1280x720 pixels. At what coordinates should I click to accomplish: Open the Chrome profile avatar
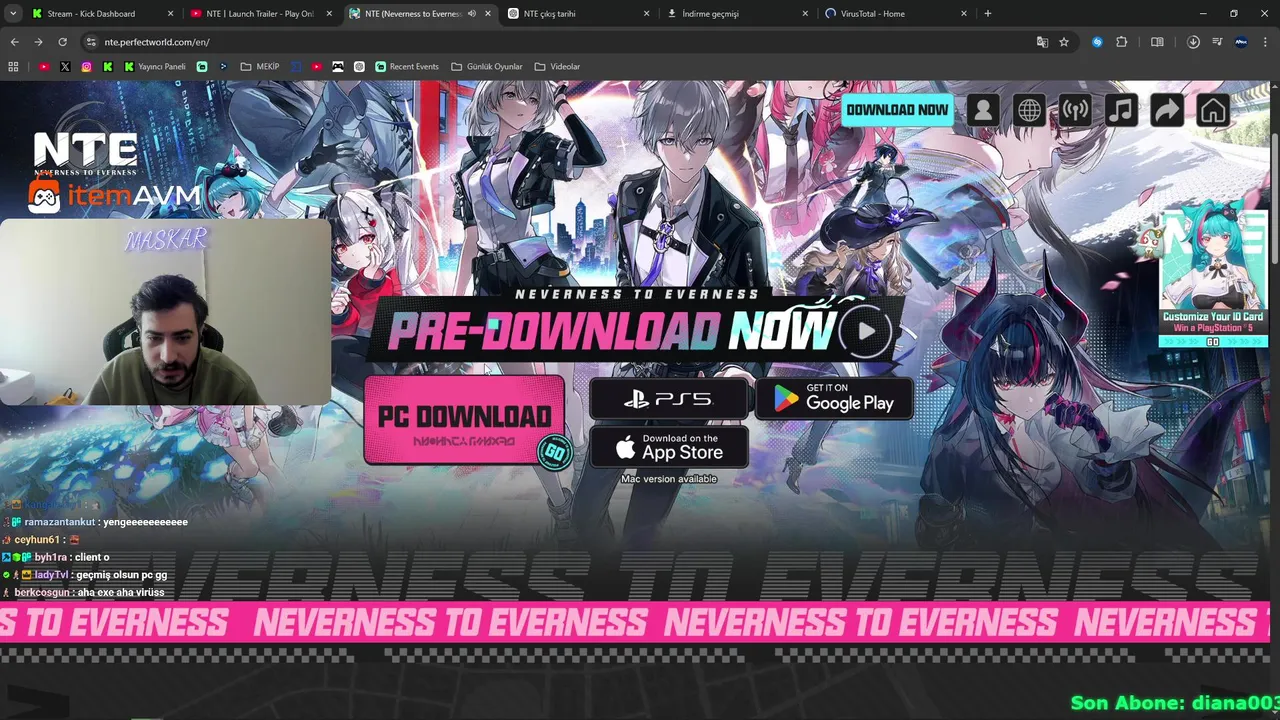pos(1241,42)
